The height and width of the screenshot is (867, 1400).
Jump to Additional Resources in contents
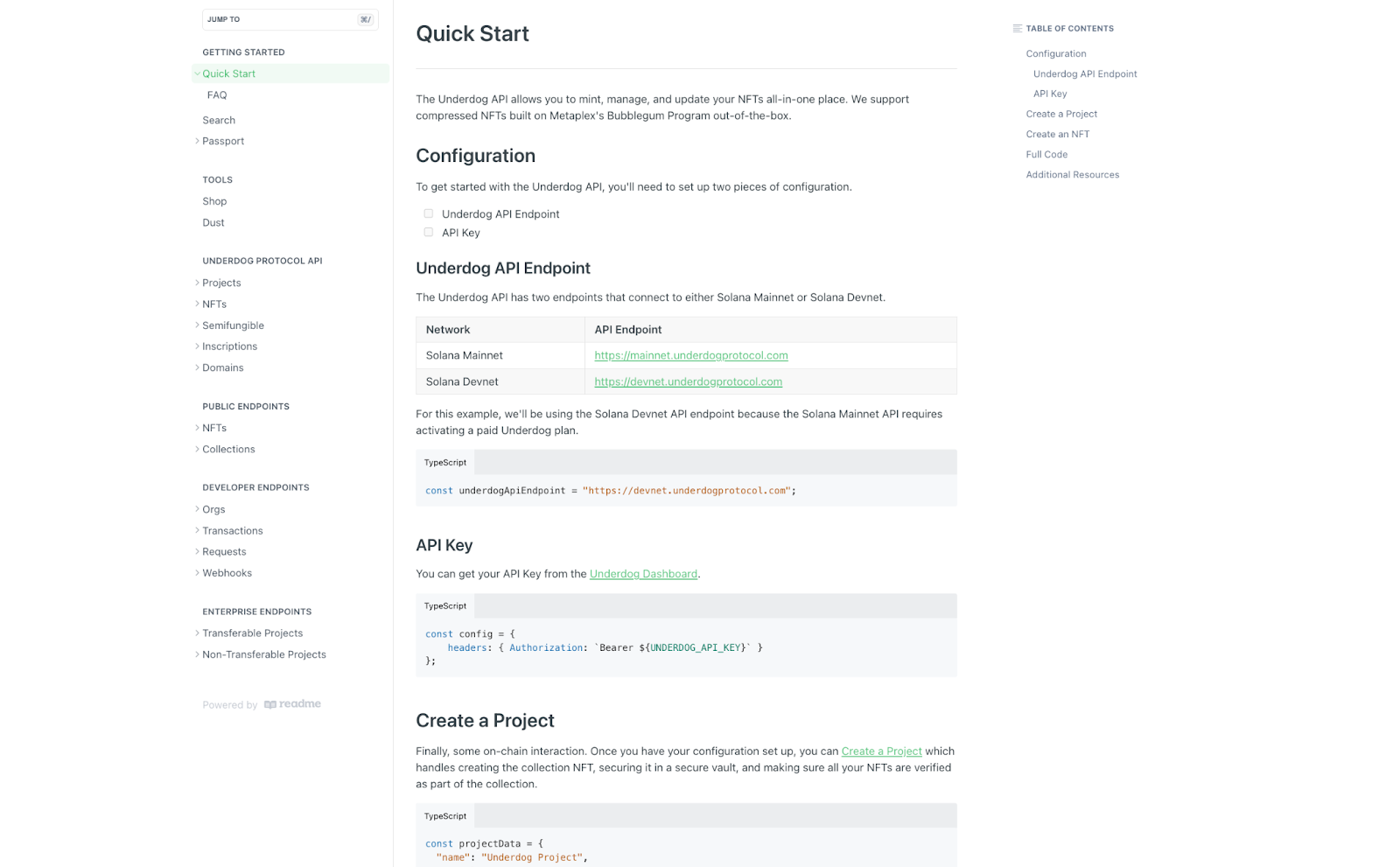tap(1073, 174)
